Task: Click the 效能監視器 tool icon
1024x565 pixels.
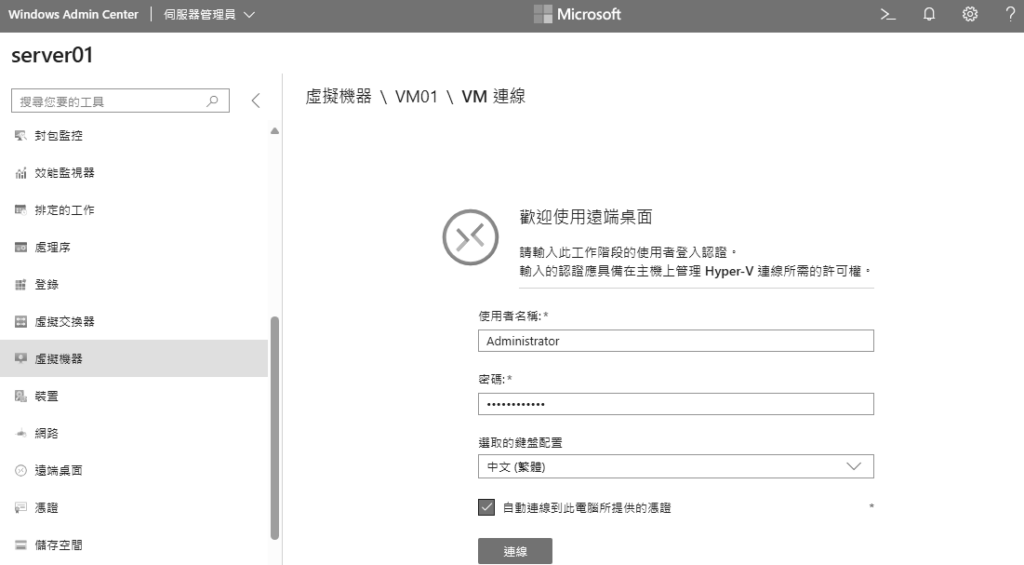Action: coord(21,173)
